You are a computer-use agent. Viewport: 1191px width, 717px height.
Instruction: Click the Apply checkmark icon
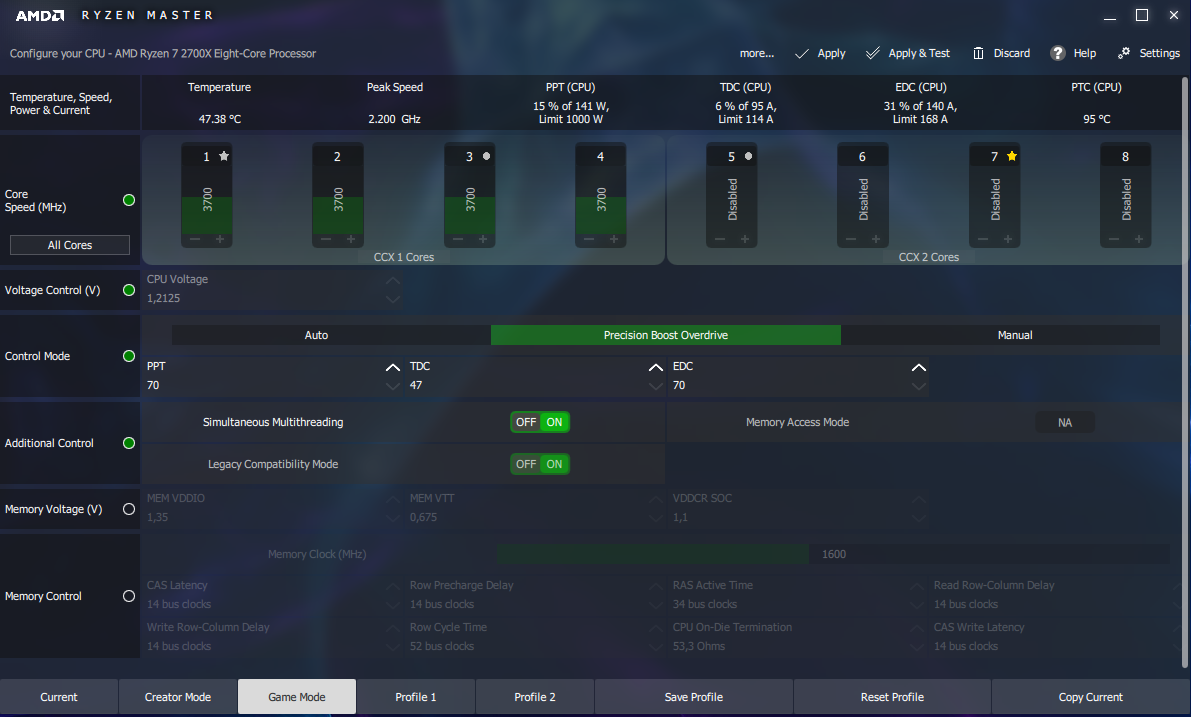(x=801, y=53)
